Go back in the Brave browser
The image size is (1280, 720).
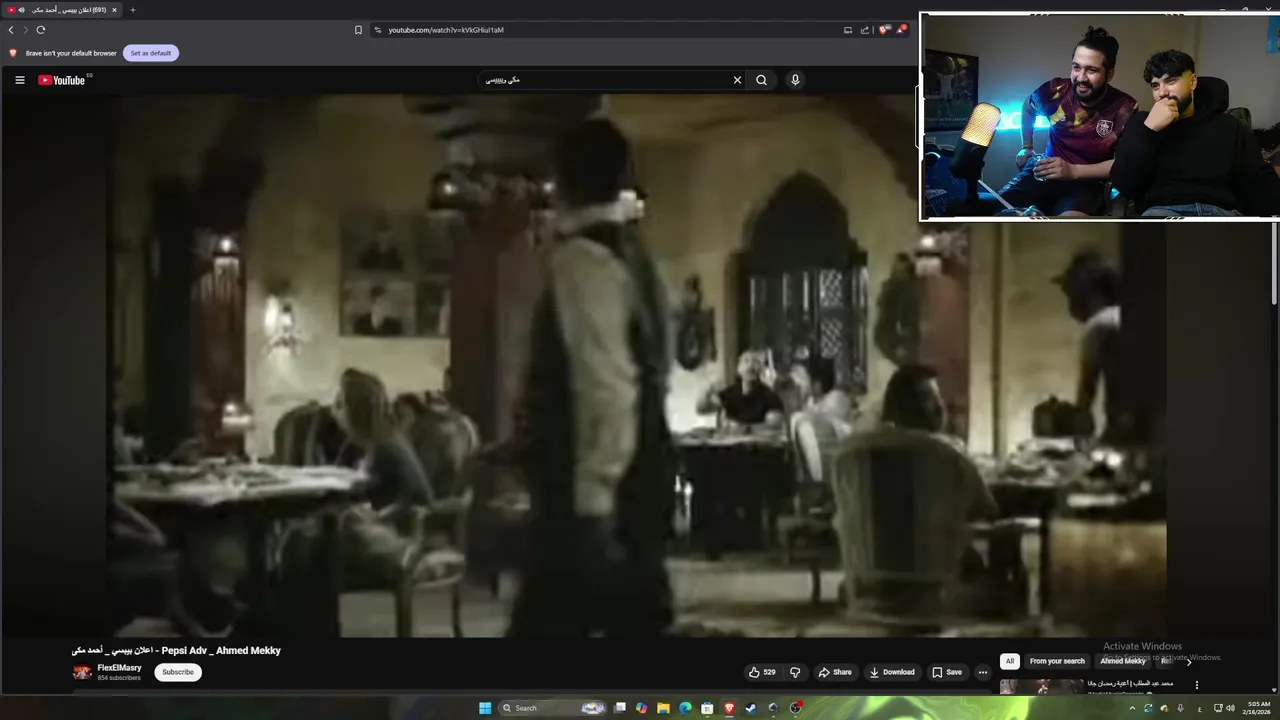pyautogui.click(x=11, y=30)
